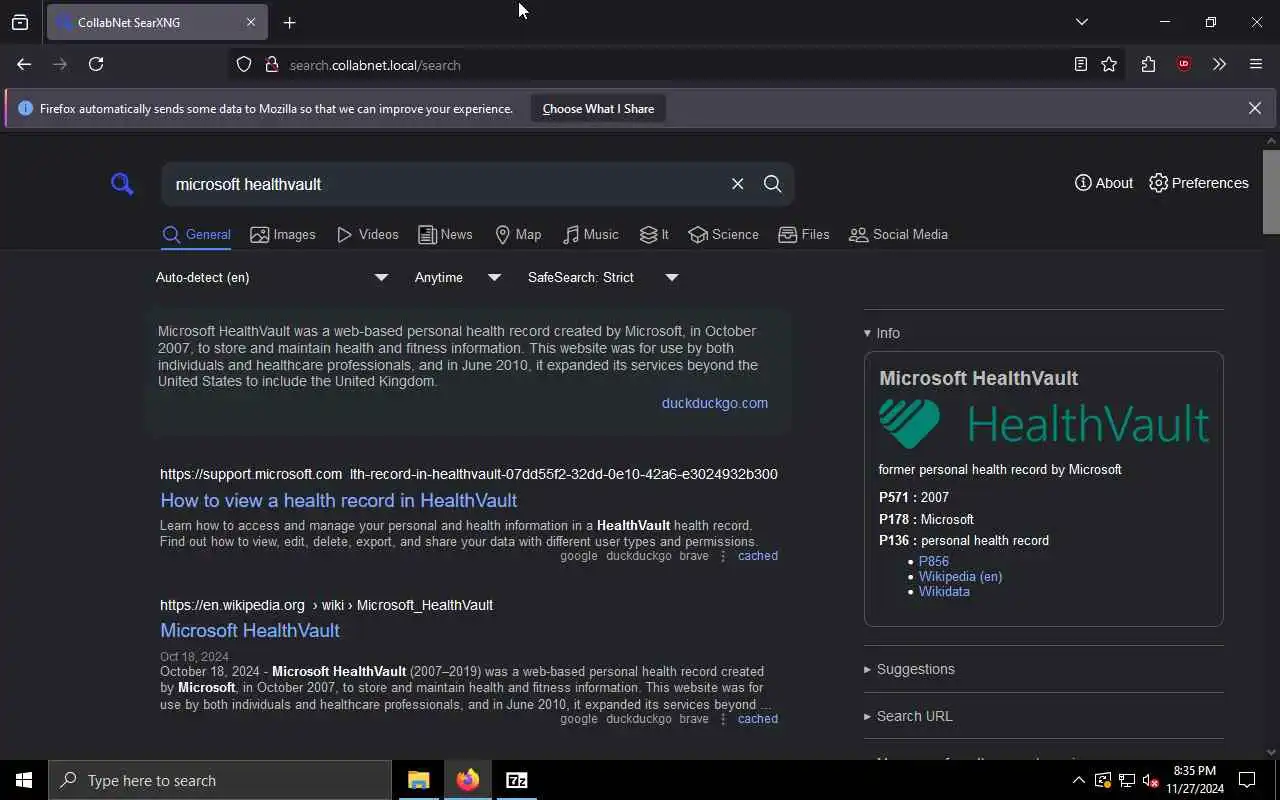
Task: Open the Windows notification center
Action: pyautogui.click(x=1247, y=780)
